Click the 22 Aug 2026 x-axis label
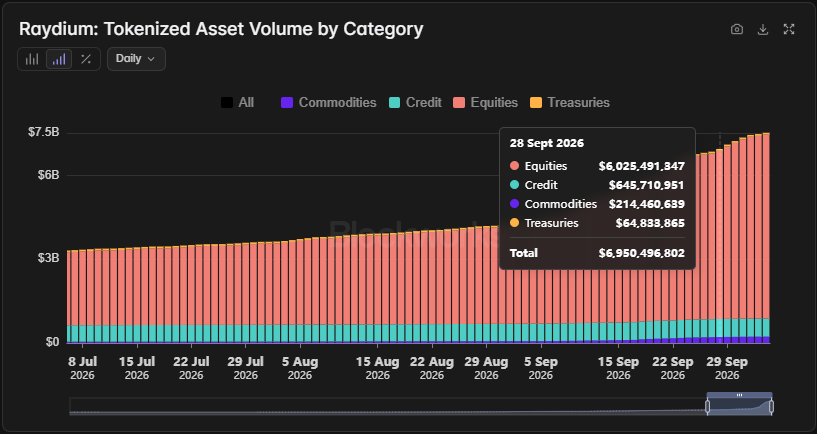Image resolution: width=817 pixels, height=434 pixels. coord(431,368)
